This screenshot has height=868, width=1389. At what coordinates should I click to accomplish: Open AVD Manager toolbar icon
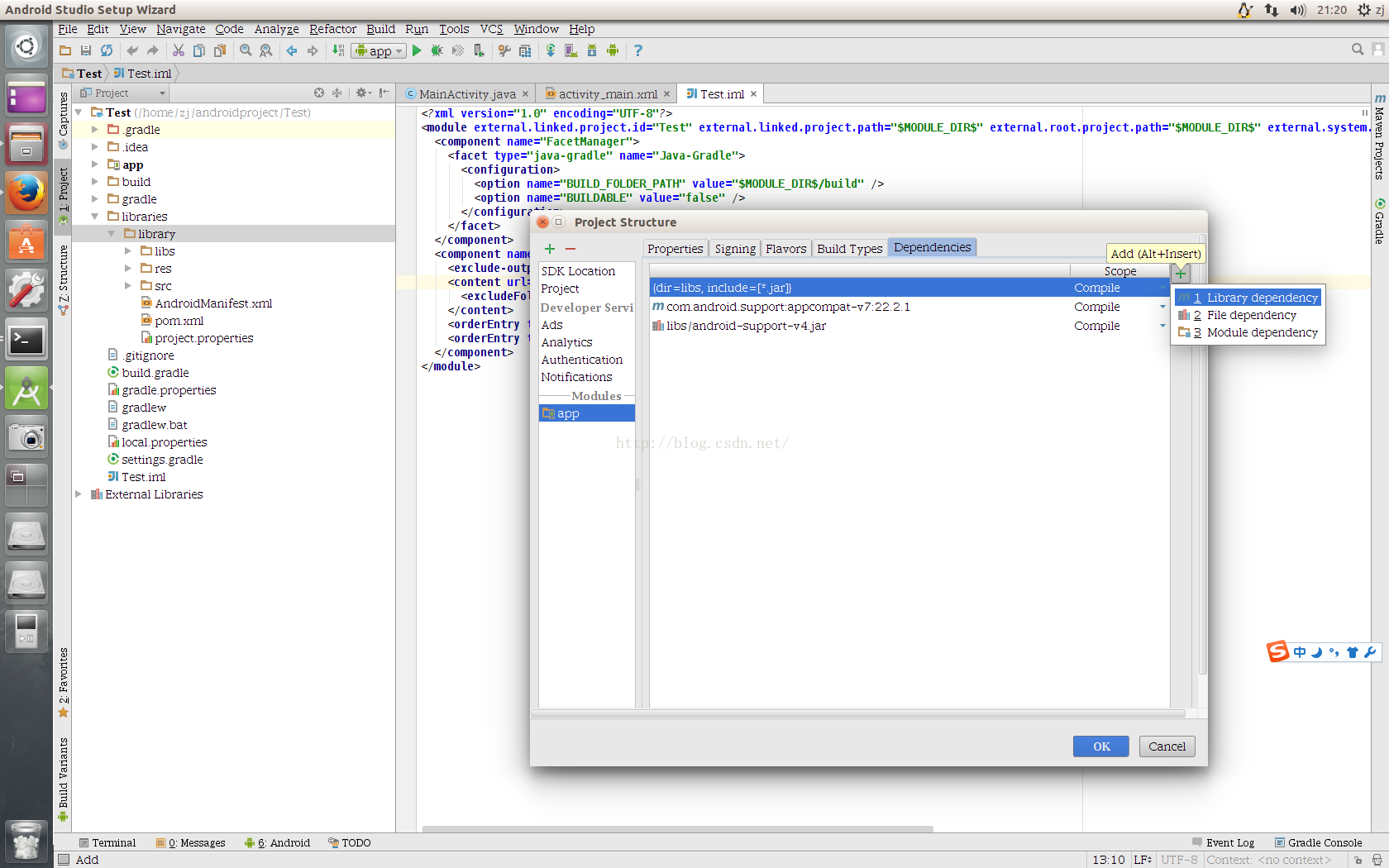point(571,50)
